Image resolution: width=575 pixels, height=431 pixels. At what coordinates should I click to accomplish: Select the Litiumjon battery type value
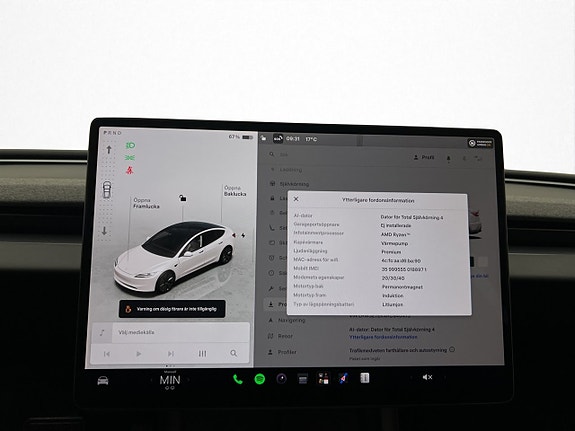[393, 304]
